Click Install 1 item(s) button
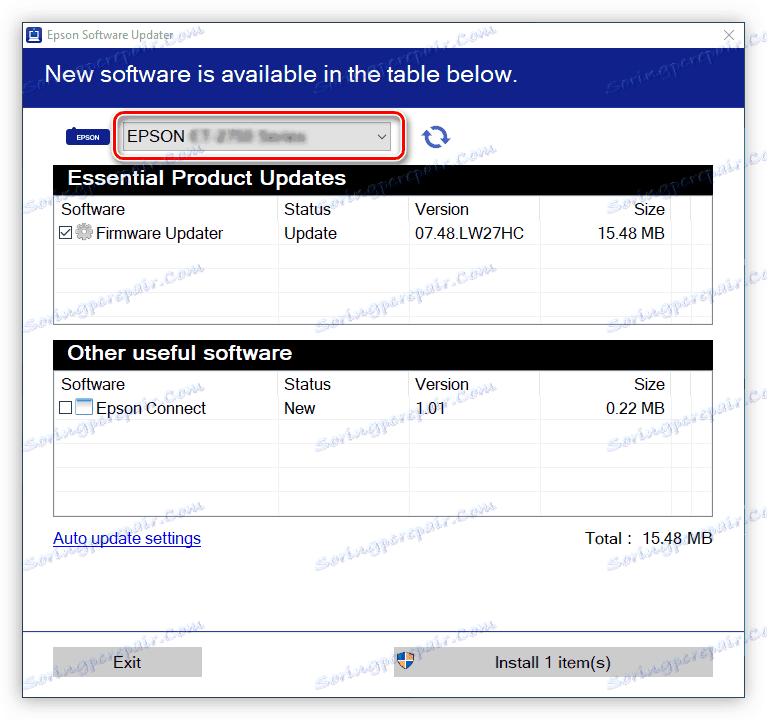Image resolution: width=767 pixels, height=720 pixels. click(x=553, y=662)
